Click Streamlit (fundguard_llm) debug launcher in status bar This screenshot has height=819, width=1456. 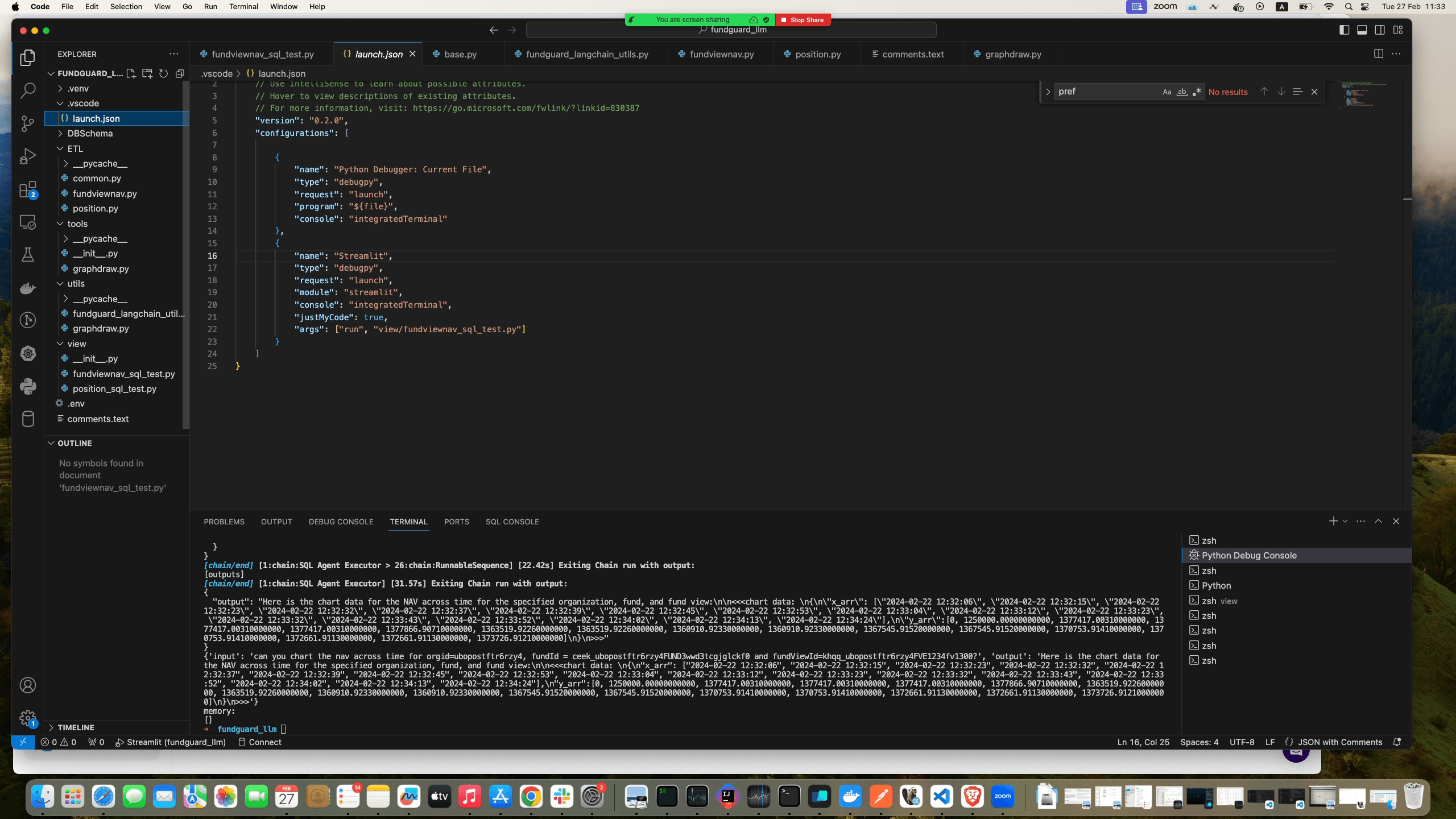[171, 742]
